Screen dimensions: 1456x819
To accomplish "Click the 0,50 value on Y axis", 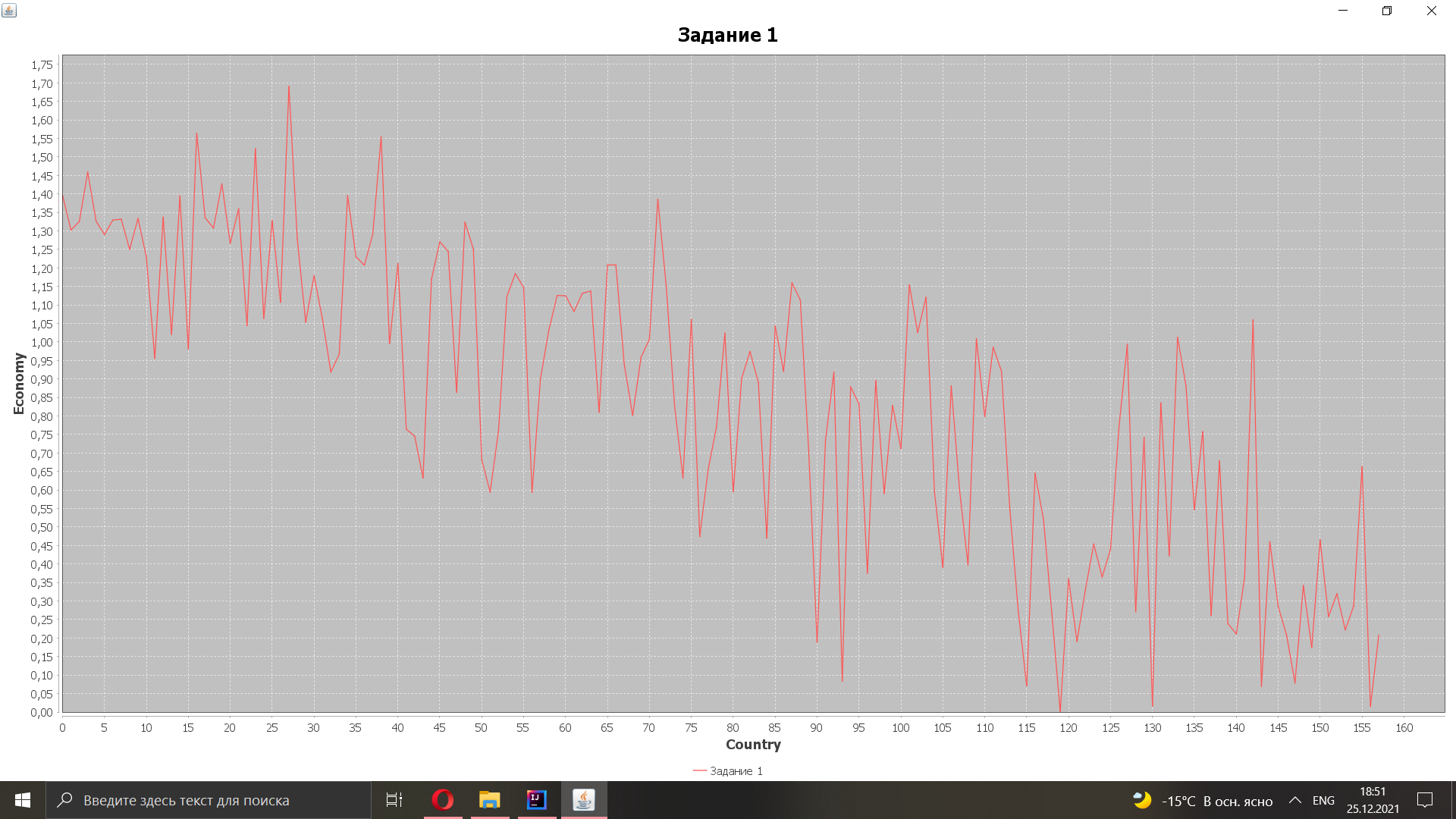I will [x=42, y=528].
